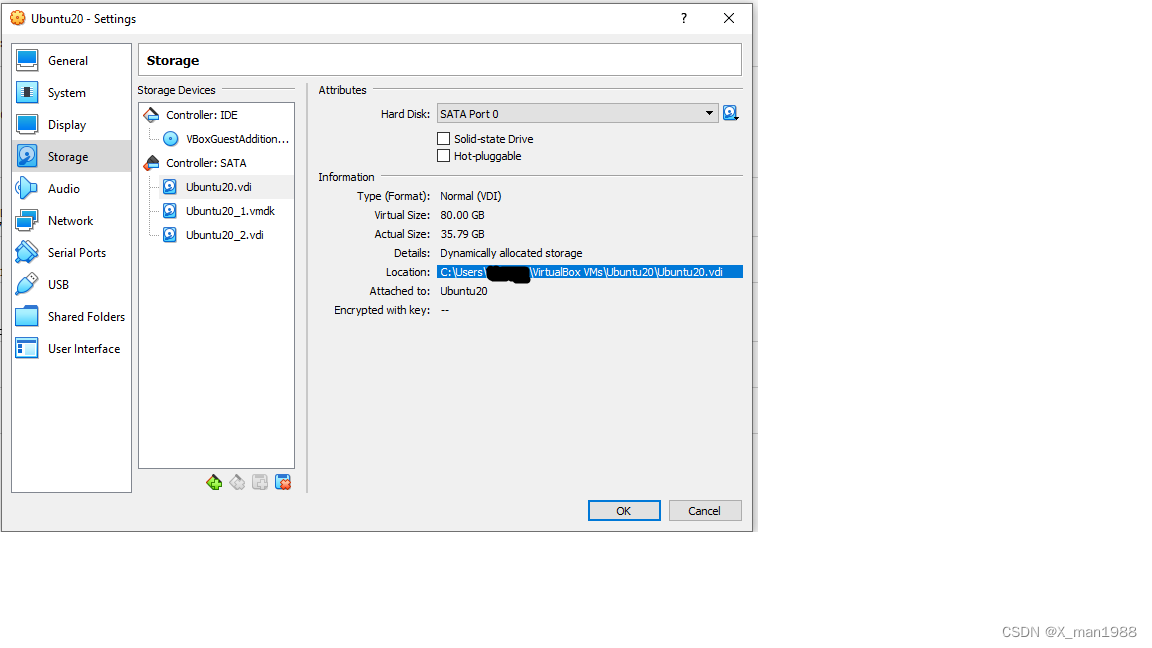1152x648 pixels.
Task: Click the Shared Folders folder icon
Action: 27,316
